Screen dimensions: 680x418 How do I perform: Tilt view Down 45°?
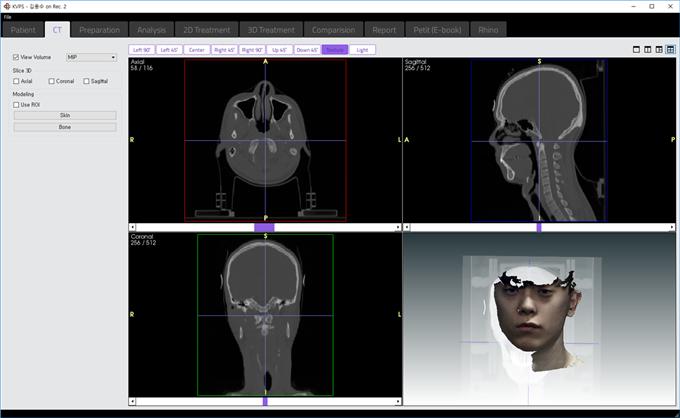(307, 50)
